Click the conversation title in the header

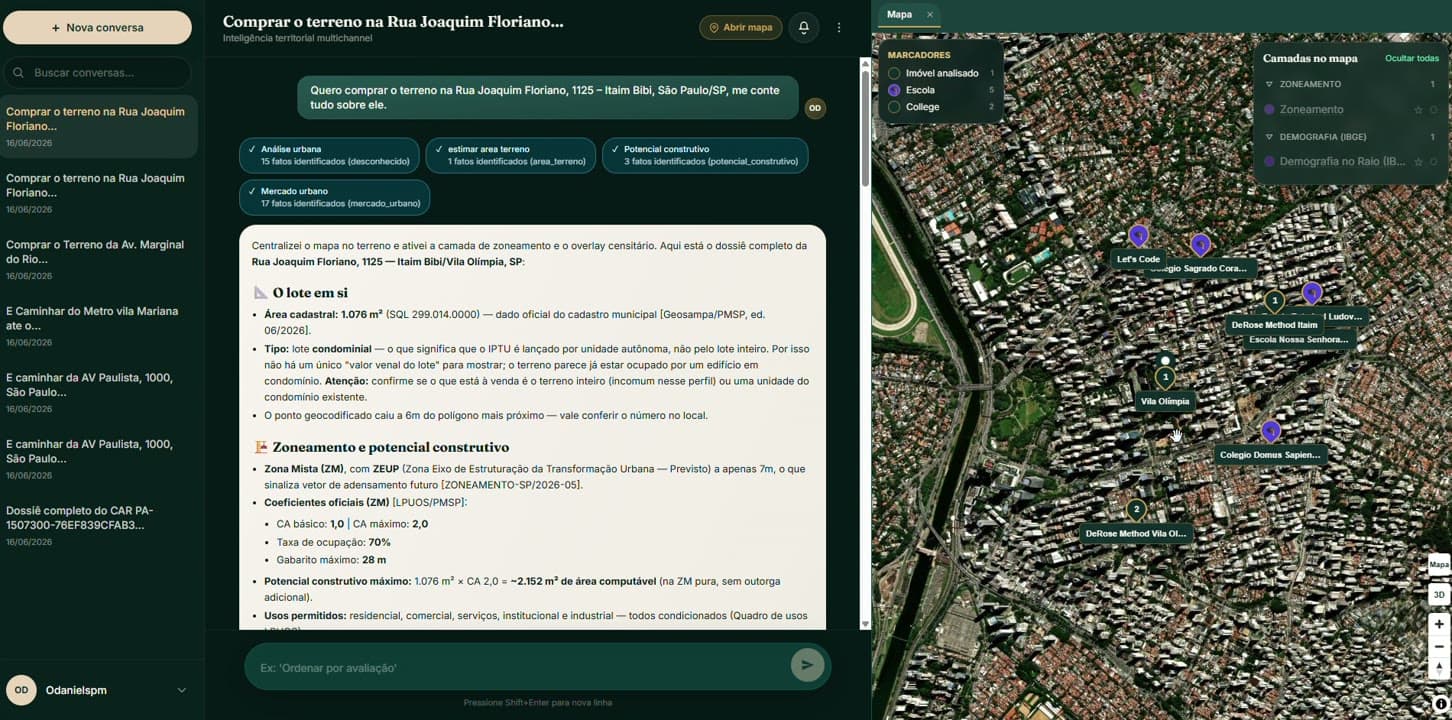point(393,21)
